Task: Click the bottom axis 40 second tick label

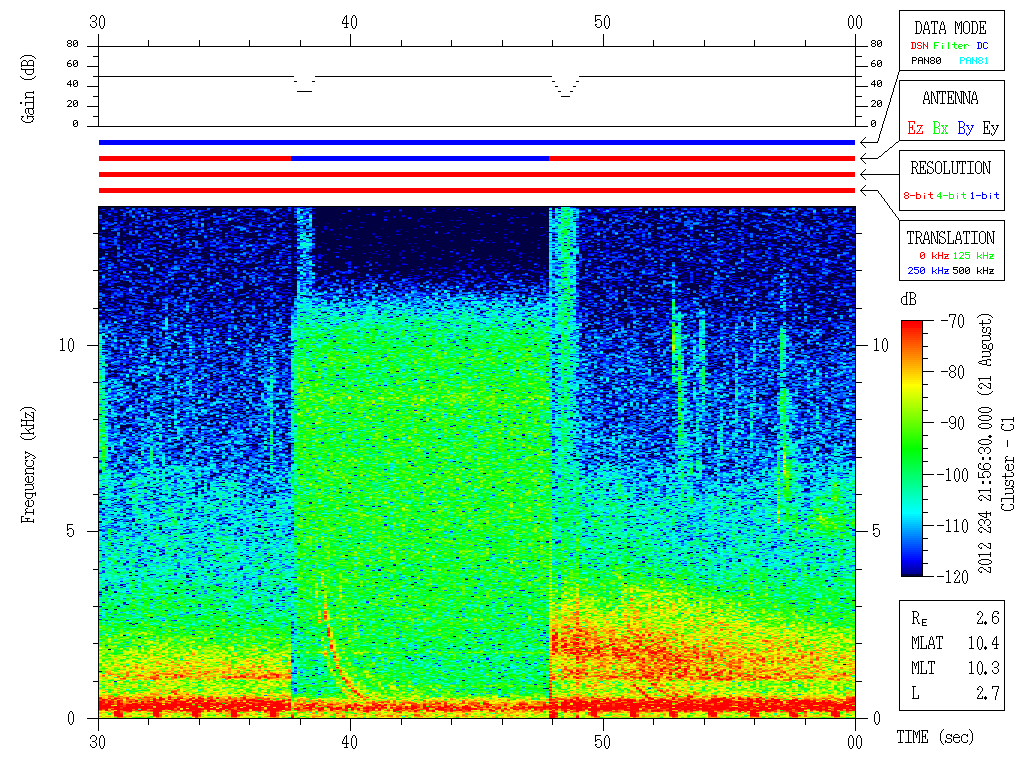Action: 349,743
